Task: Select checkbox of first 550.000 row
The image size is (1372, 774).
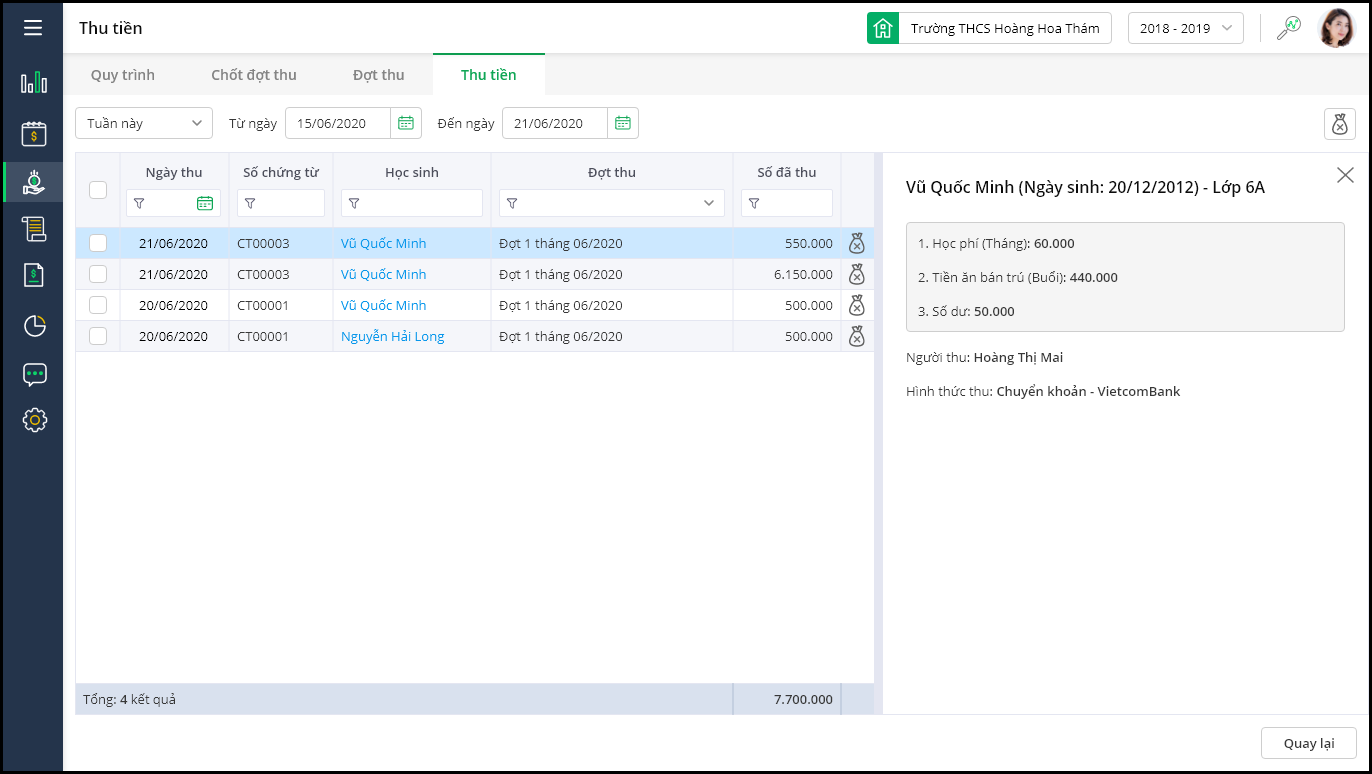Action: click(98, 243)
